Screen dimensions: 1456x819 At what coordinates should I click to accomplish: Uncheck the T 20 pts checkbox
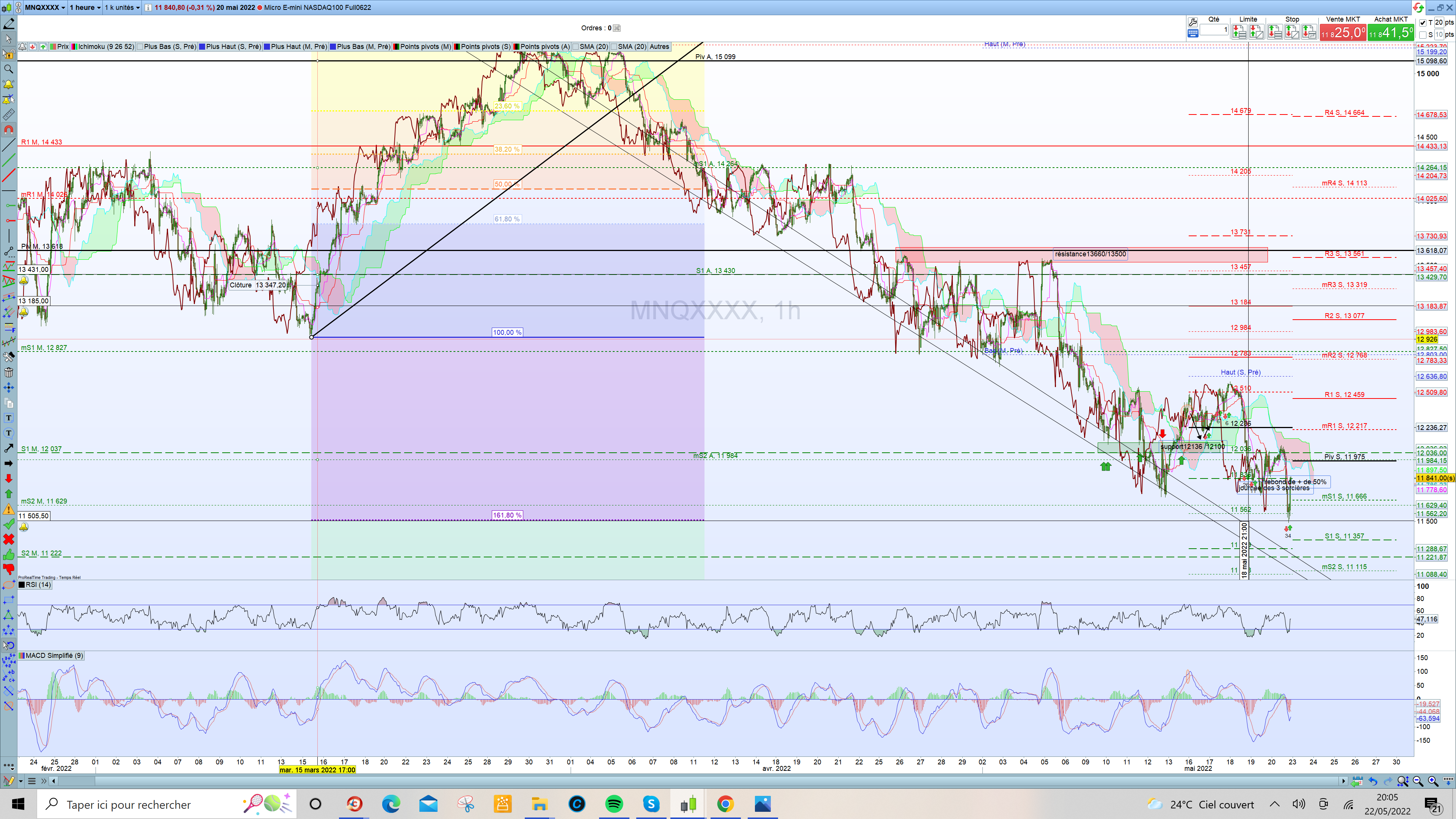[1423, 23]
